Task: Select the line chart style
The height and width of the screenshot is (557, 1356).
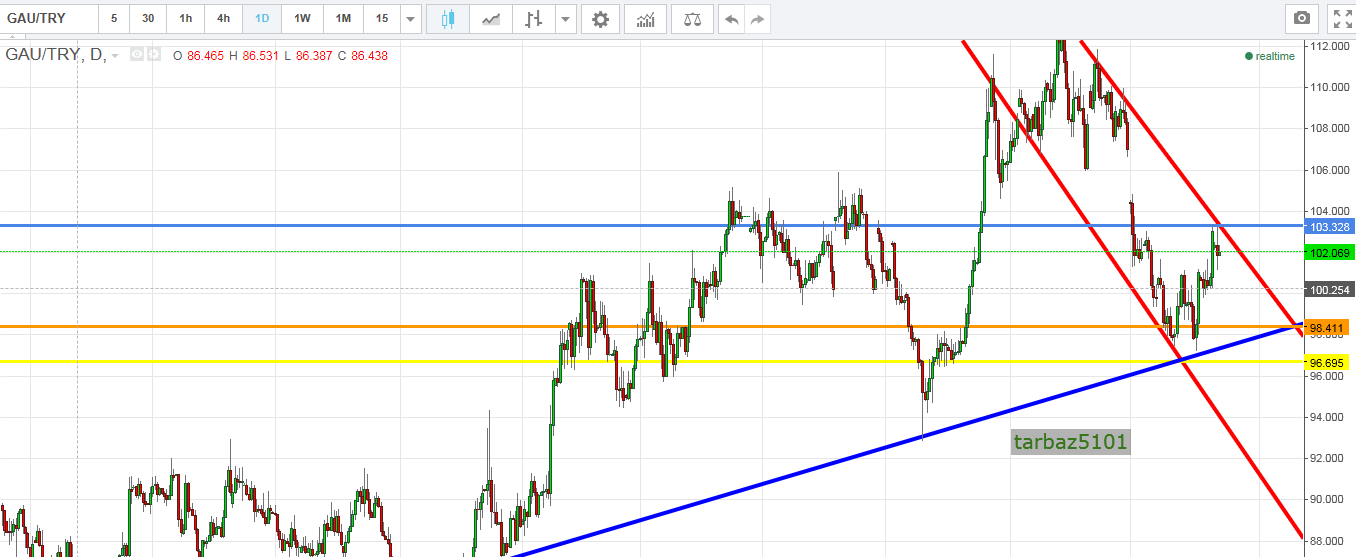Action: pos(490,18)
